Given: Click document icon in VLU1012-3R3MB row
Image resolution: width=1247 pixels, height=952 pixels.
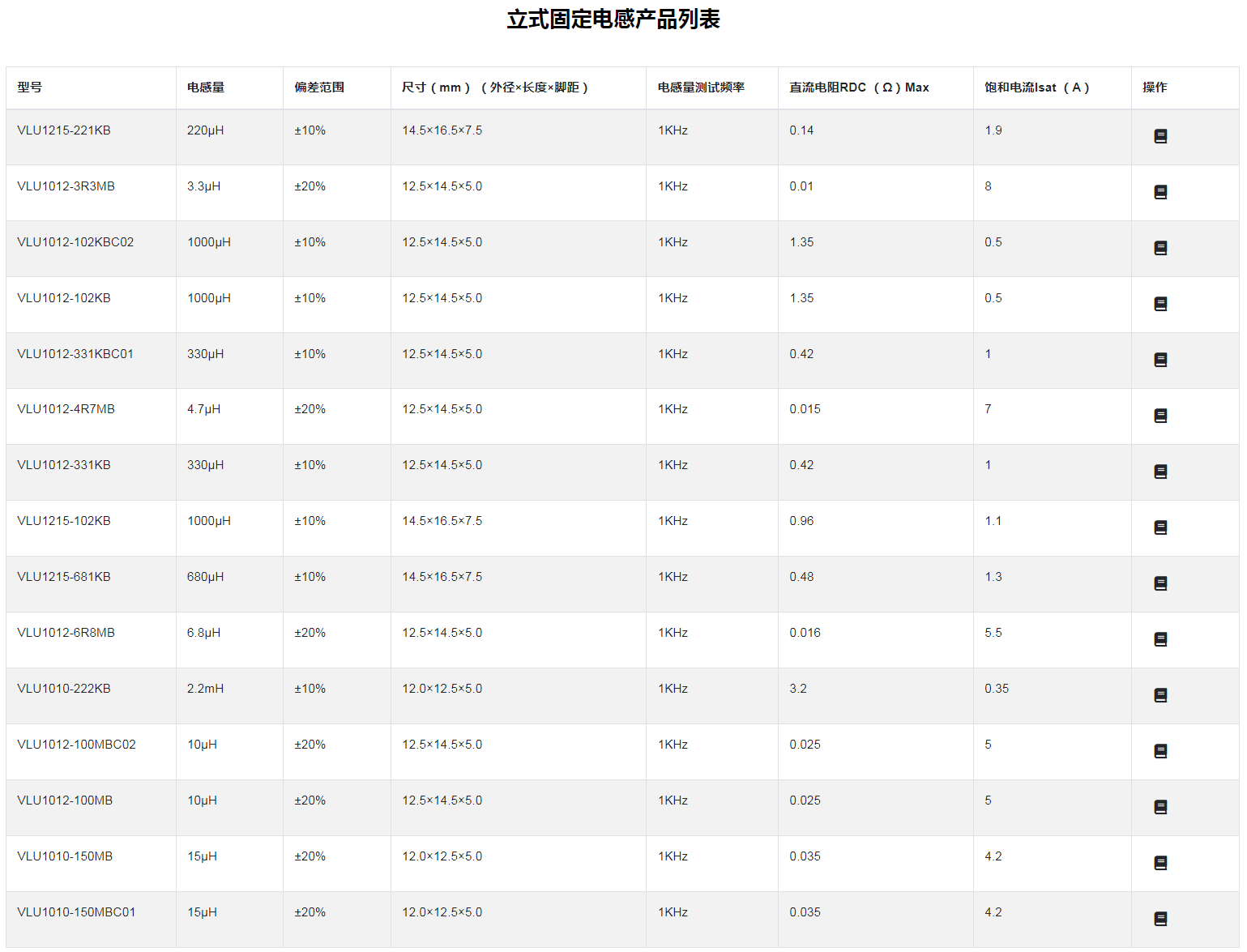Looking at the screenshot, I should pos(1160,192).
